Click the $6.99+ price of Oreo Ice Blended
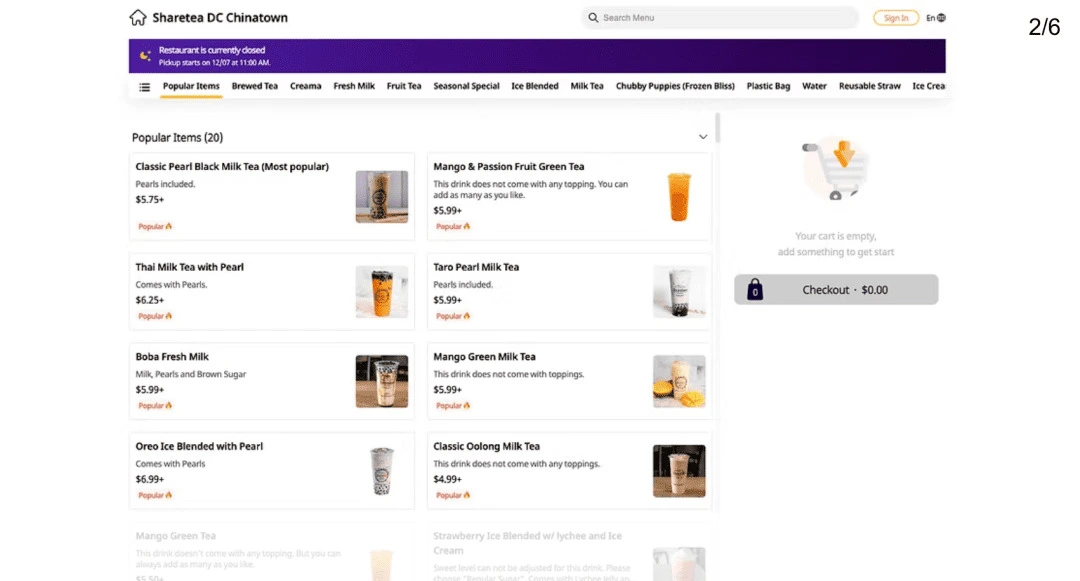The width and height of the screenshot is (1080, 581). (149, 479)
